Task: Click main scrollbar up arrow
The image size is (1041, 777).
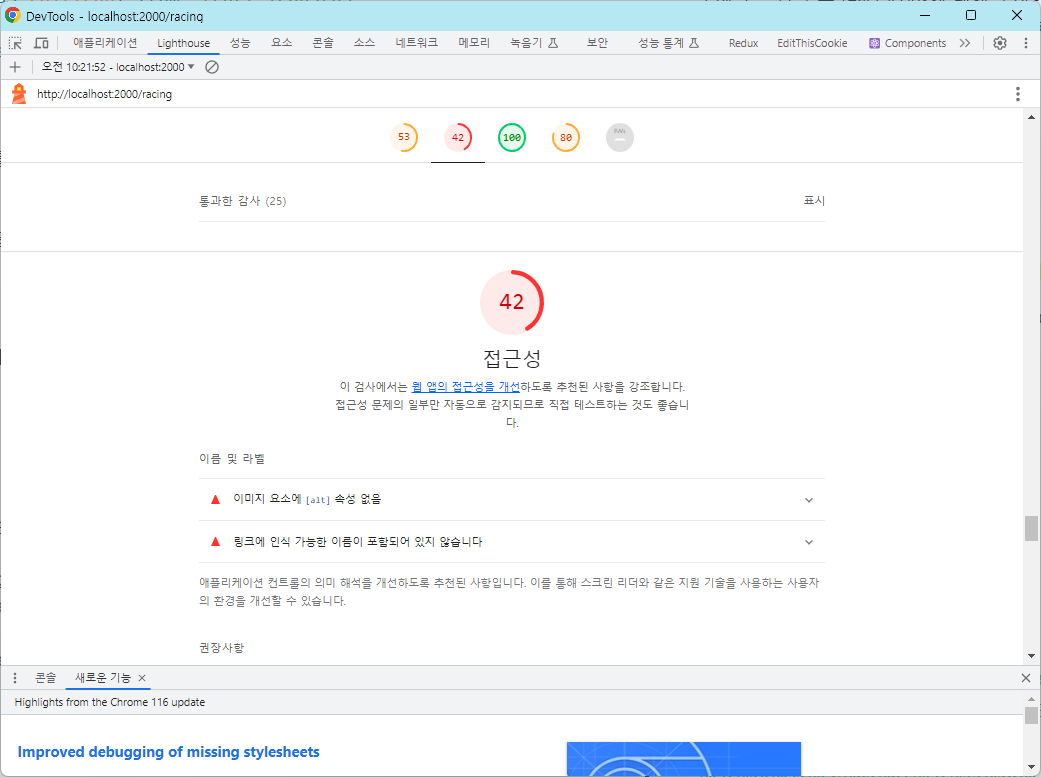Action: tap(1031, 118)
